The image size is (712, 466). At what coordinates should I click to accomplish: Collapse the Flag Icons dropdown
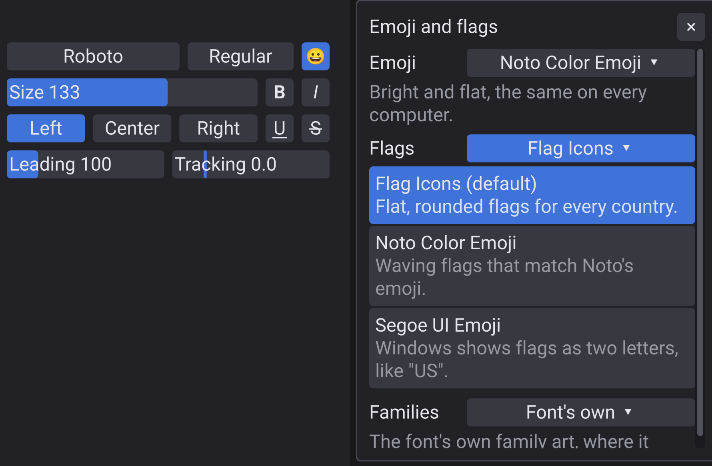point(580,148)
